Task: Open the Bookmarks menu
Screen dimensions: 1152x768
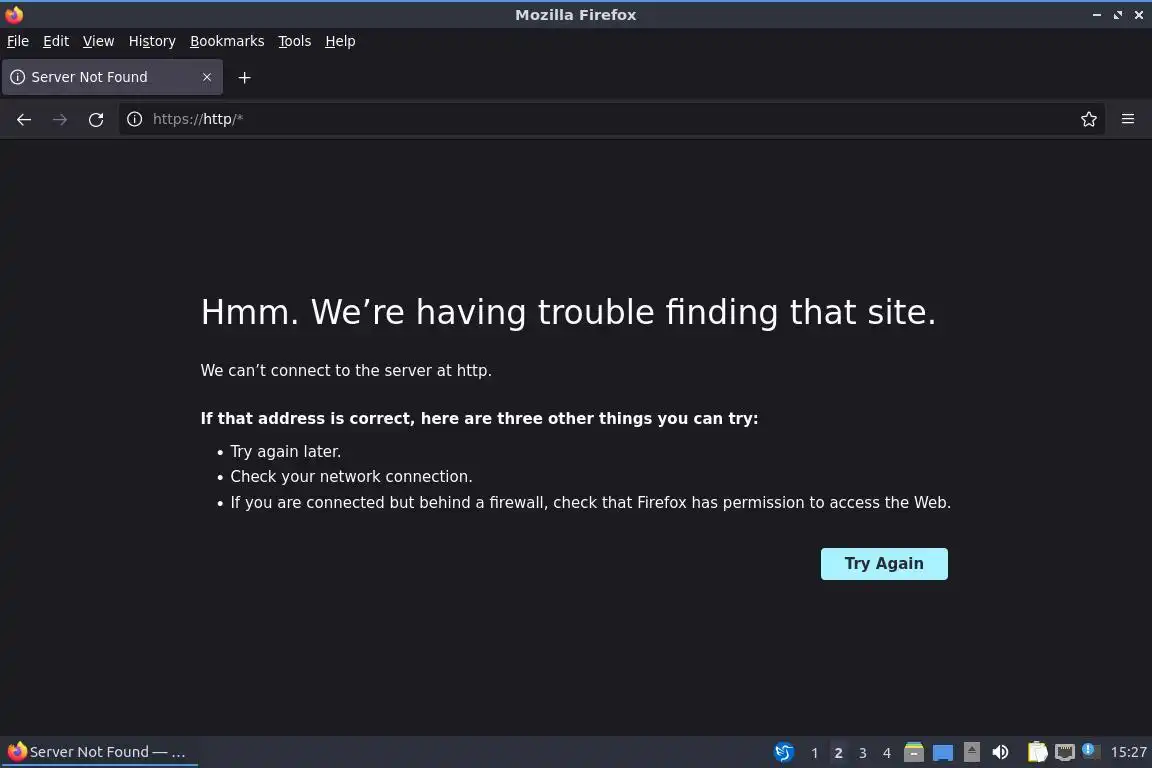Action: (227, 41)
